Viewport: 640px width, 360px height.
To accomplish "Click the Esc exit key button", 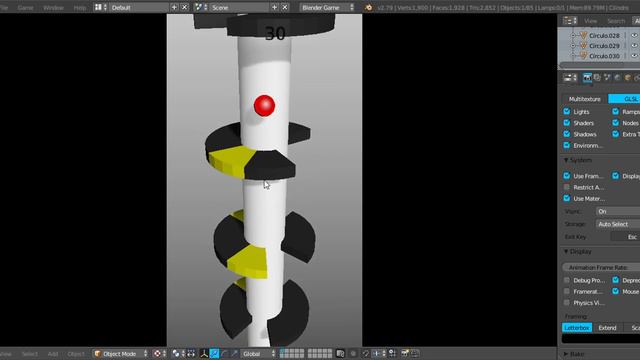I will [x=625, y=237].
